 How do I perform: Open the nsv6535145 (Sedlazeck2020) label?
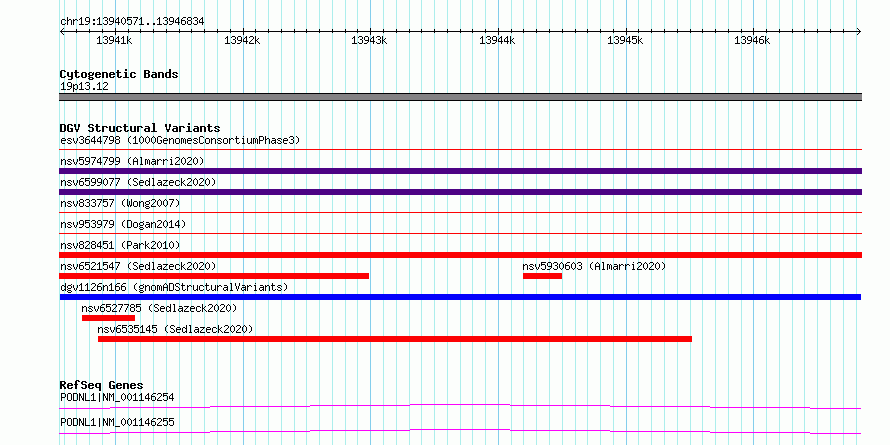click(x=175, y=329)
